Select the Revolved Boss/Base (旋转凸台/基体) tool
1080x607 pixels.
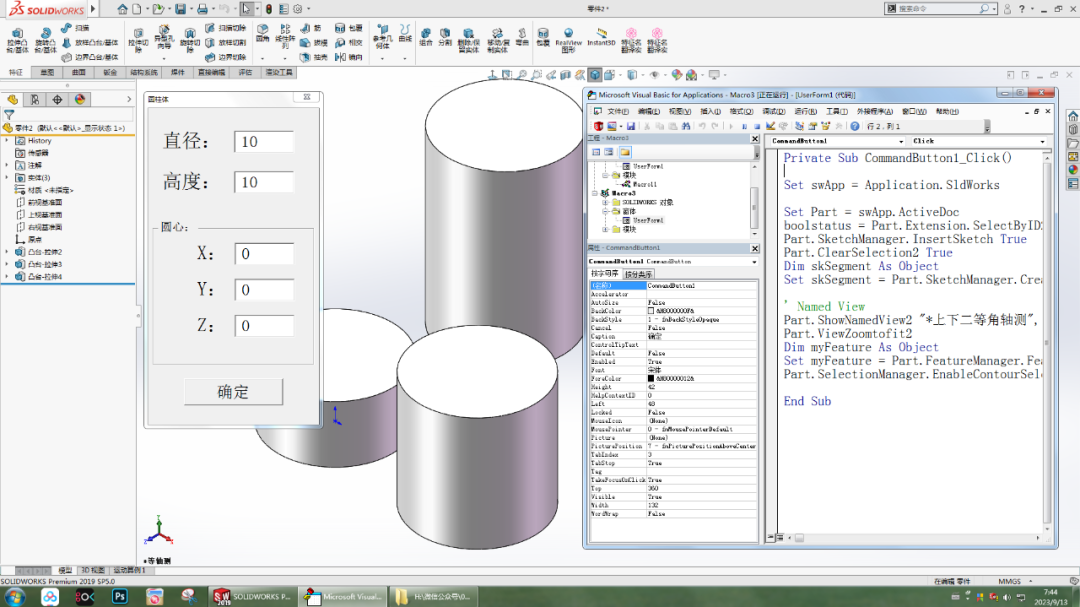click(44, 40)
